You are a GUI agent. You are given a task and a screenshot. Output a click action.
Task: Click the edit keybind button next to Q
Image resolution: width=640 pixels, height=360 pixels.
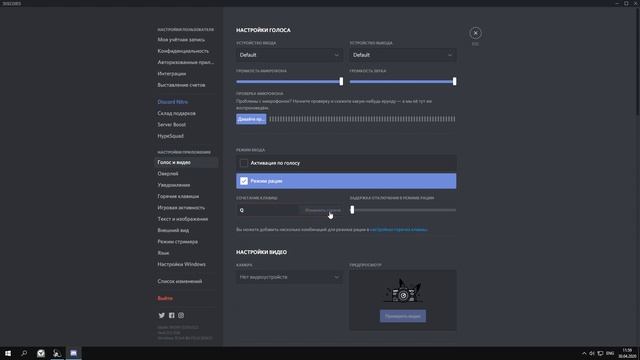(x=322, y=210)
